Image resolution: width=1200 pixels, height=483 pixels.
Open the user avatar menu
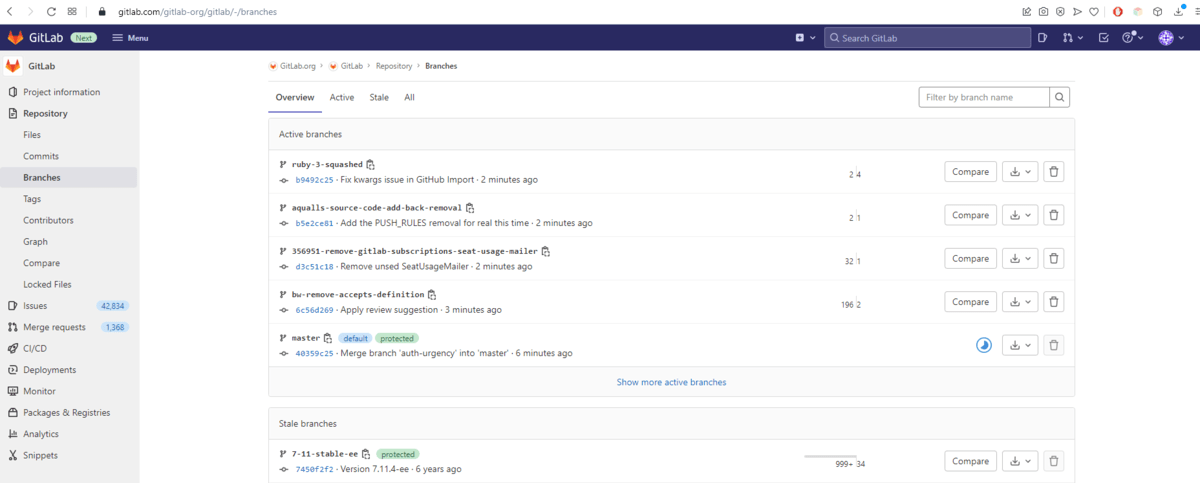coord(1171,38)
